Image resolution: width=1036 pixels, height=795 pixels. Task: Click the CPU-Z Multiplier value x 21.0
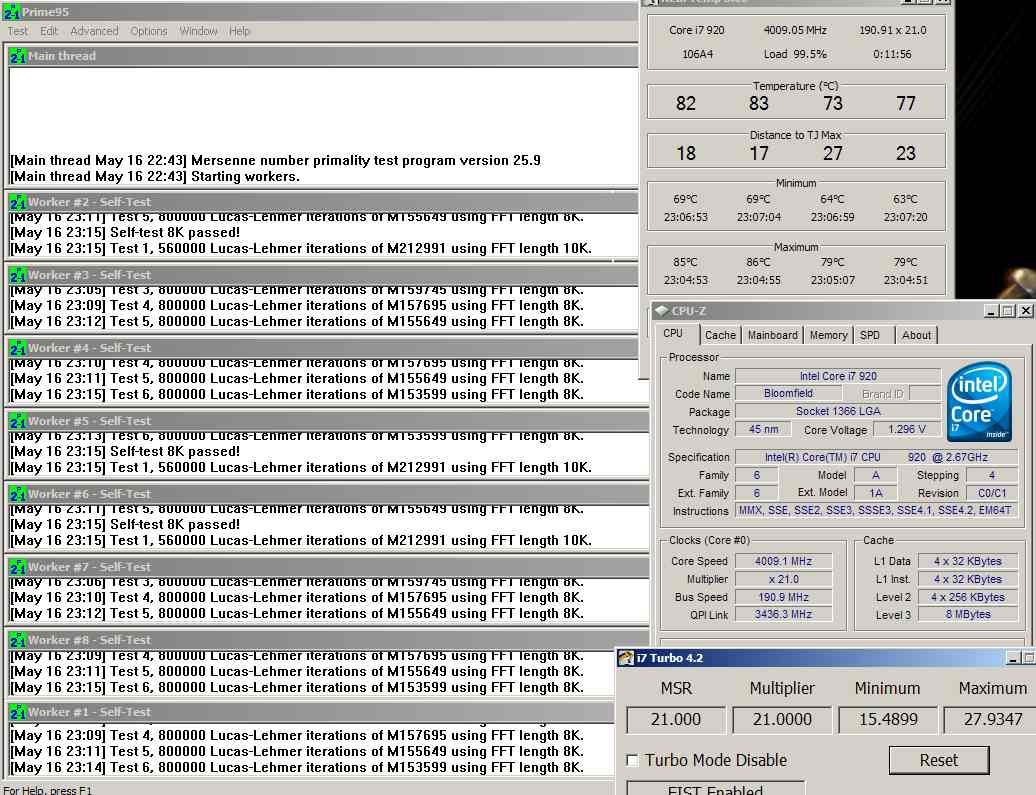783,580
